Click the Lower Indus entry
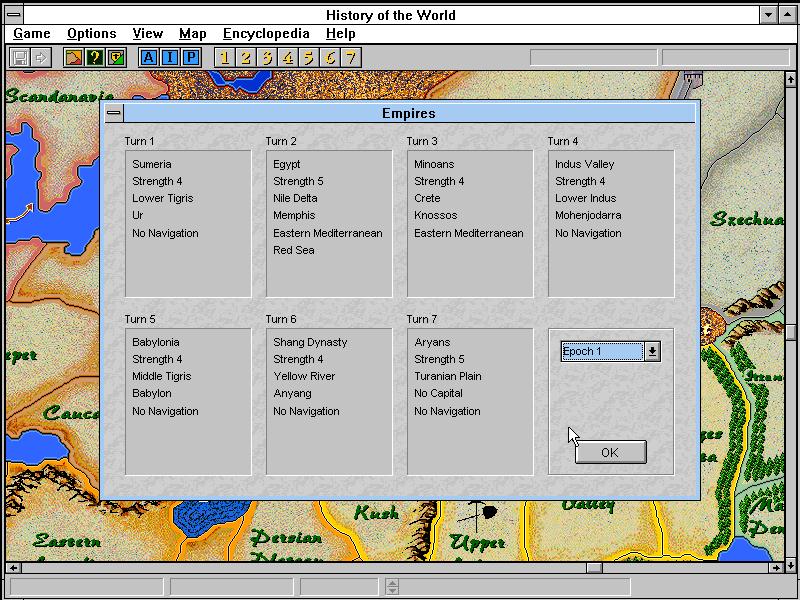 pyautogui.click(x=585, y=198)
